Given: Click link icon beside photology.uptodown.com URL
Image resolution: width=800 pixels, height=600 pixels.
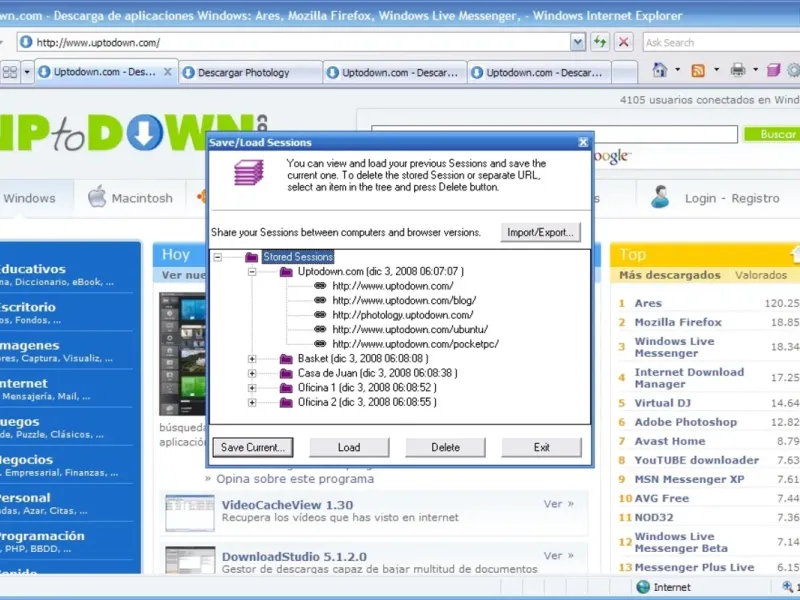Looking at the screenshot, I should 320,315.
